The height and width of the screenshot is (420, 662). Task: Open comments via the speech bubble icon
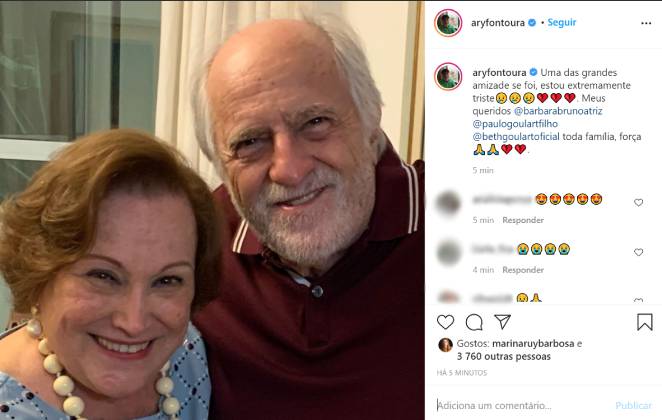click(x=474, y=322)
